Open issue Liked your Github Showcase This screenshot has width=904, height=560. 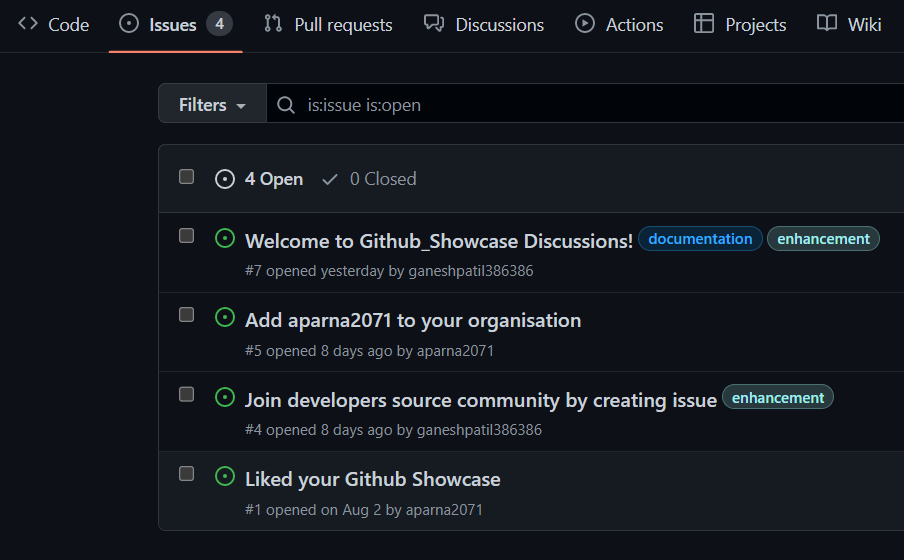(372, 479)
